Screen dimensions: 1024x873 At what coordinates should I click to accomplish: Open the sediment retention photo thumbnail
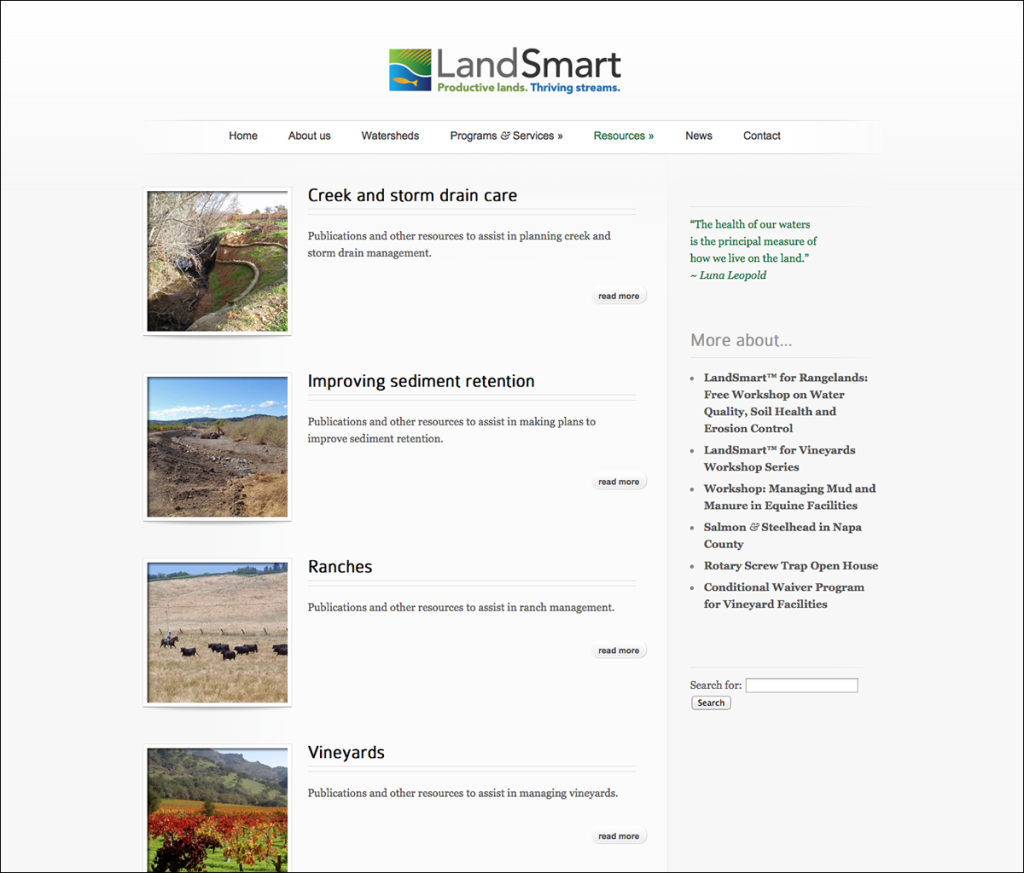(217, 447)
